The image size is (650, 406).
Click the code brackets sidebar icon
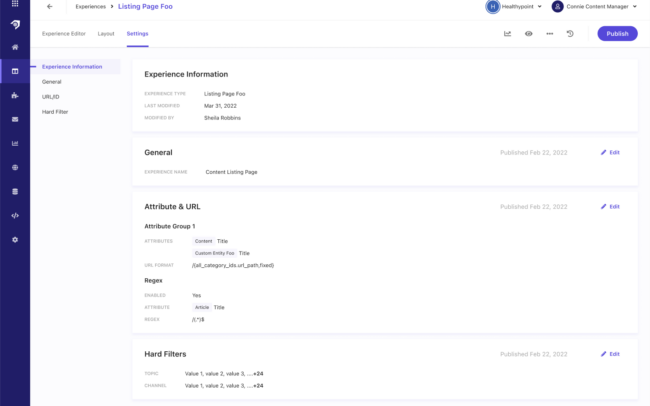[15, 215]
